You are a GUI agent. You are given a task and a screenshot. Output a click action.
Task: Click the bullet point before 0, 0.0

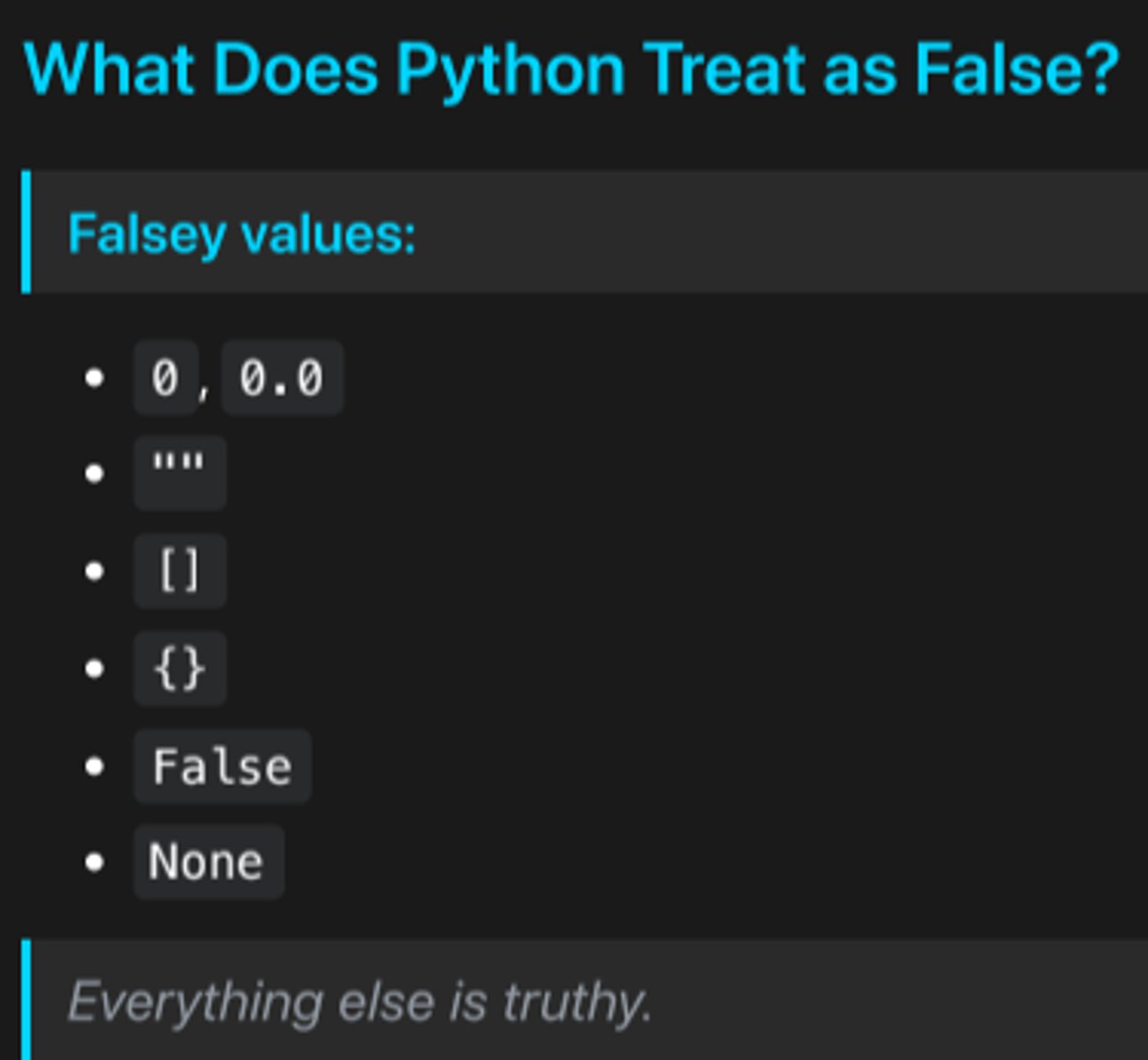(x=94, y=378)
